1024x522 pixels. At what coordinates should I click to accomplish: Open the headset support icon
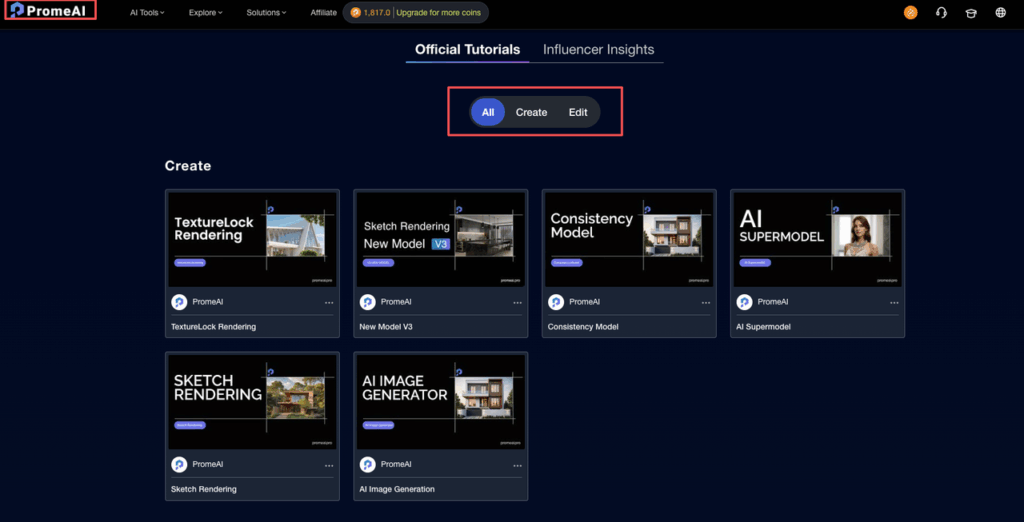point(941,12)
